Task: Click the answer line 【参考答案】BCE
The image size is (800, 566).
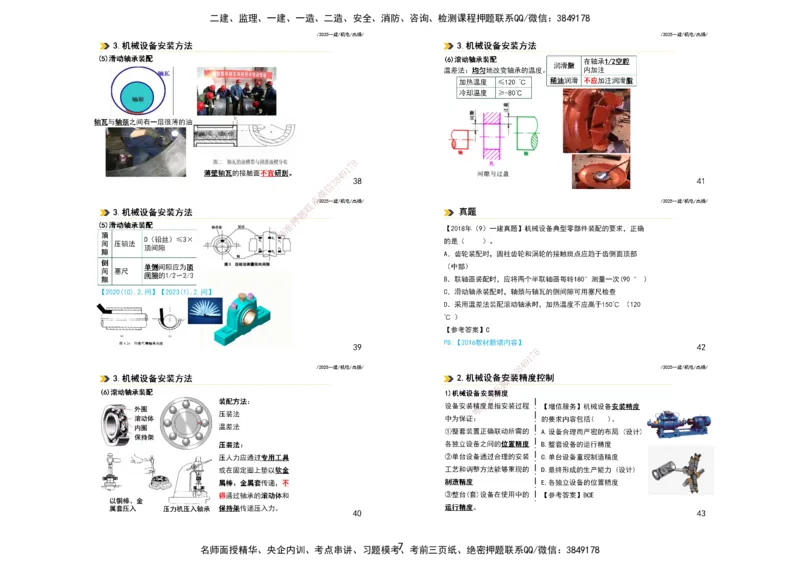Action: click(568, 495)
